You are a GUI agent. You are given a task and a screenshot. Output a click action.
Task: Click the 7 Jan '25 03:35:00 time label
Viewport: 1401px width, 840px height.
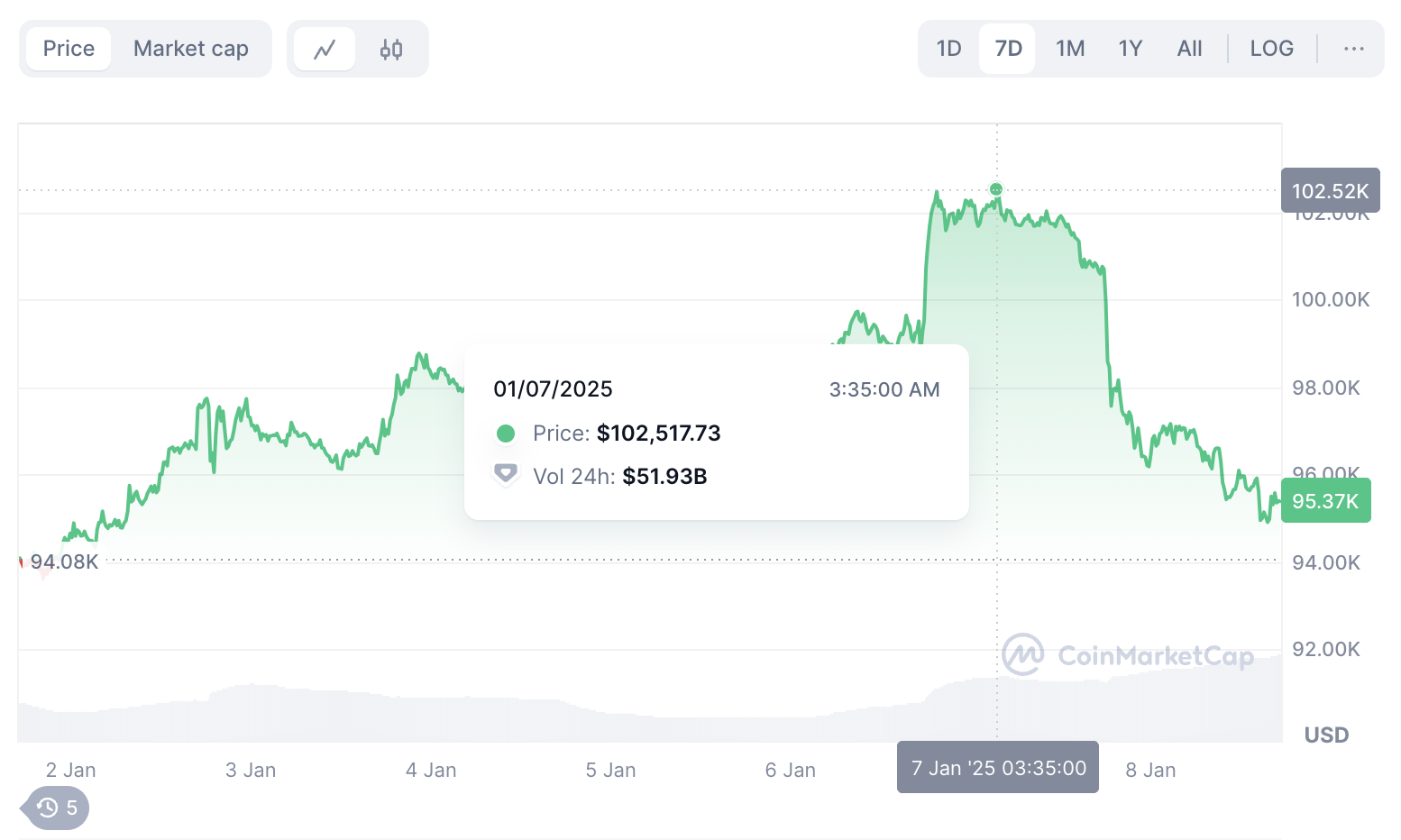[998, 768]
